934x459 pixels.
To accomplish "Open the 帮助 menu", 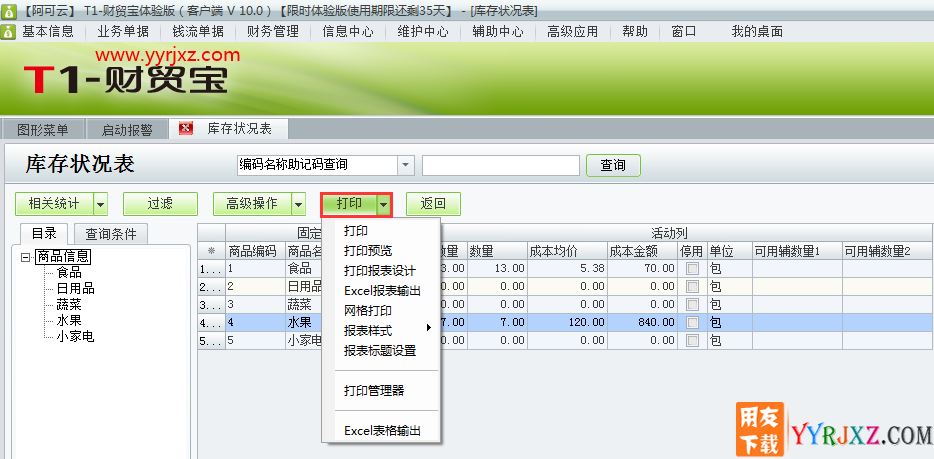I will (x=635, y=31).
